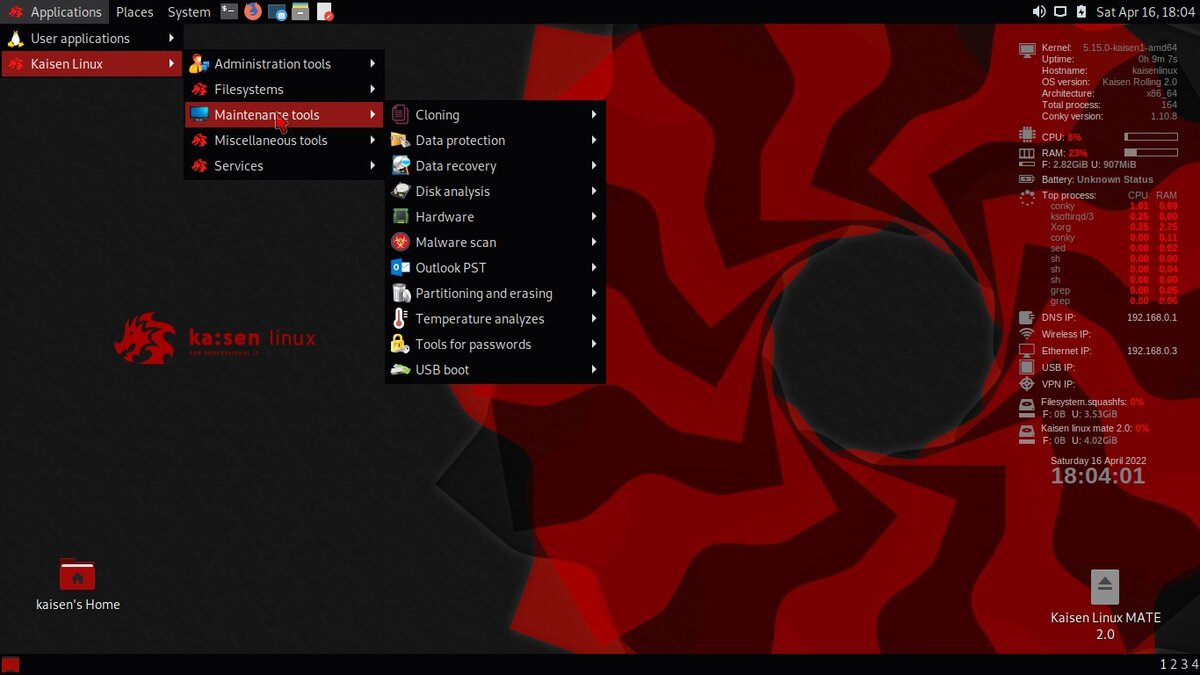1200x675 pixels.
Task: Open the network connection tray icon
Action: tap(1060, 12)
